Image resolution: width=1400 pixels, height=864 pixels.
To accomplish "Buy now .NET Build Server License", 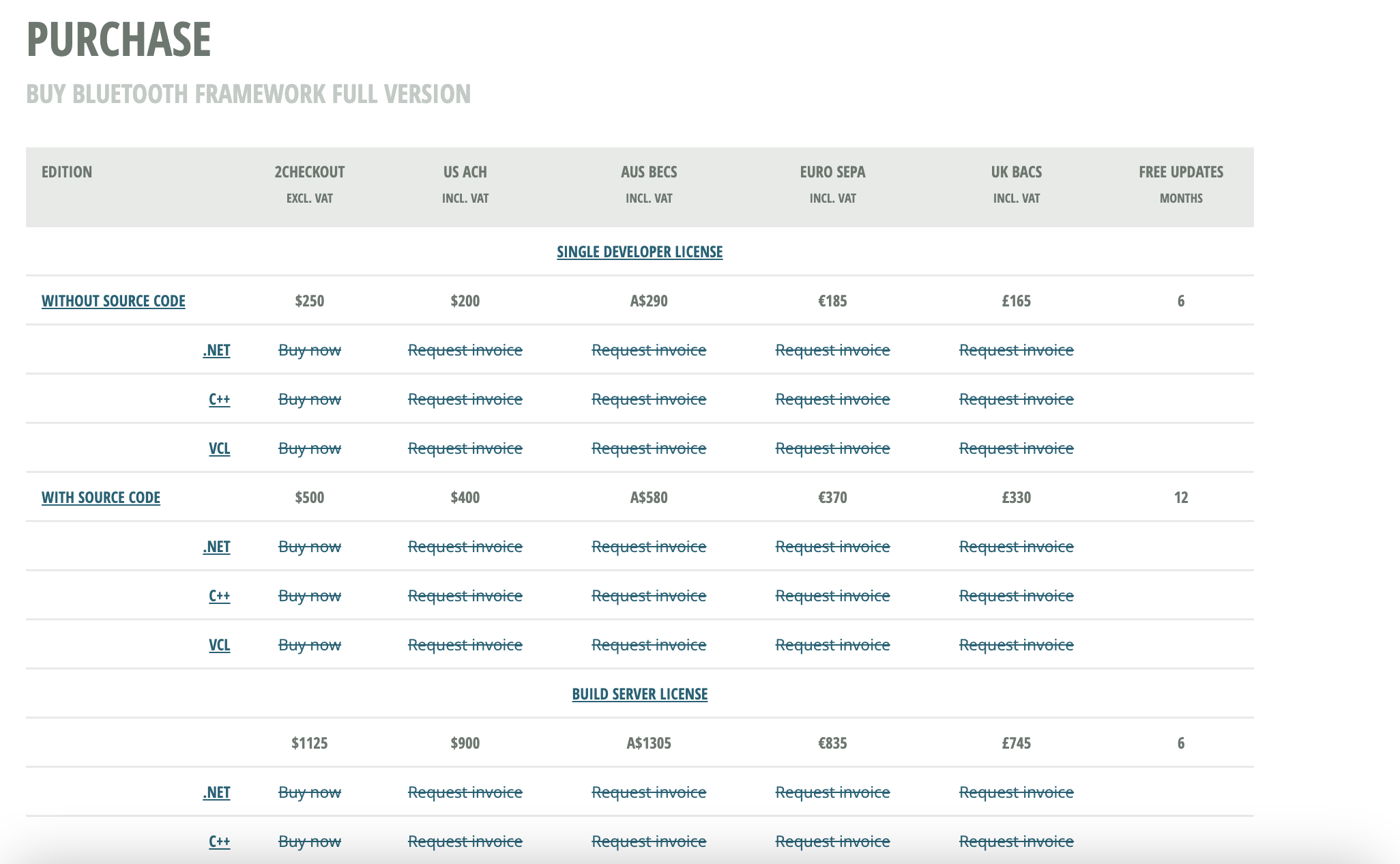I will tap(310, 792).
